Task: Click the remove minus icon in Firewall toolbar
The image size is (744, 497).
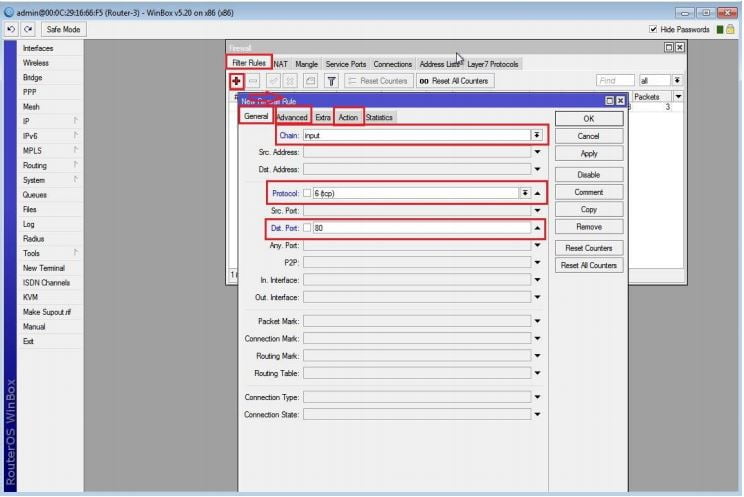Action: pyautogui.click(x=254, y=81)
